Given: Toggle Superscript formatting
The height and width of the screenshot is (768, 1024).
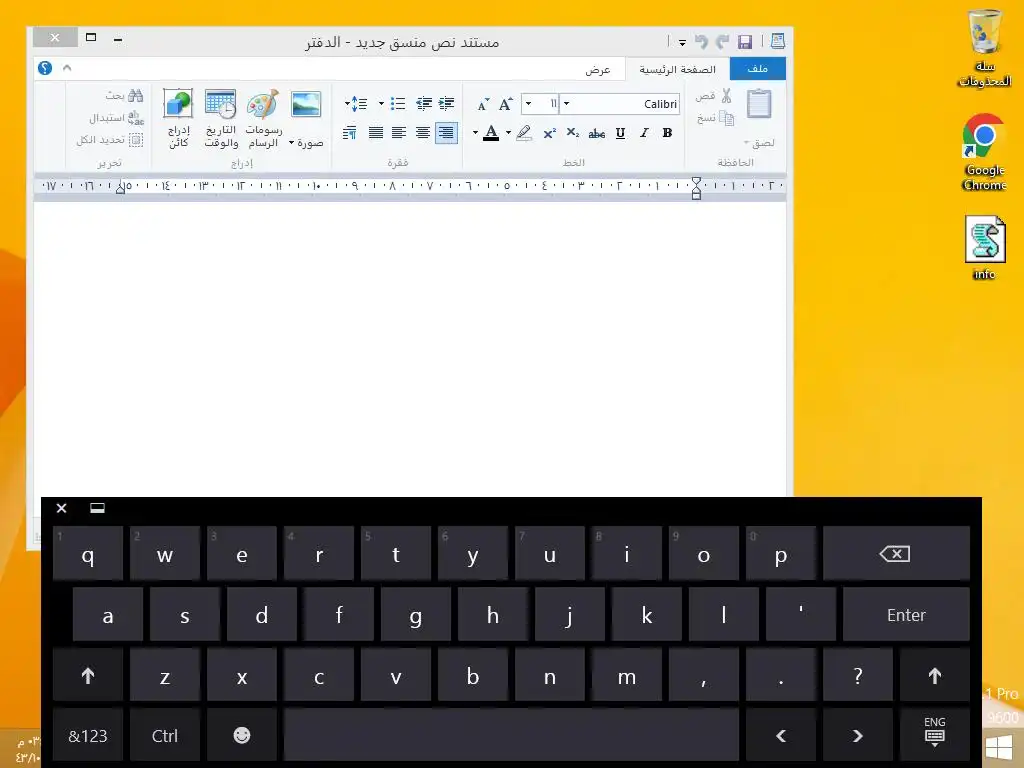Looking at the screenshot, I should coord(549,133).
